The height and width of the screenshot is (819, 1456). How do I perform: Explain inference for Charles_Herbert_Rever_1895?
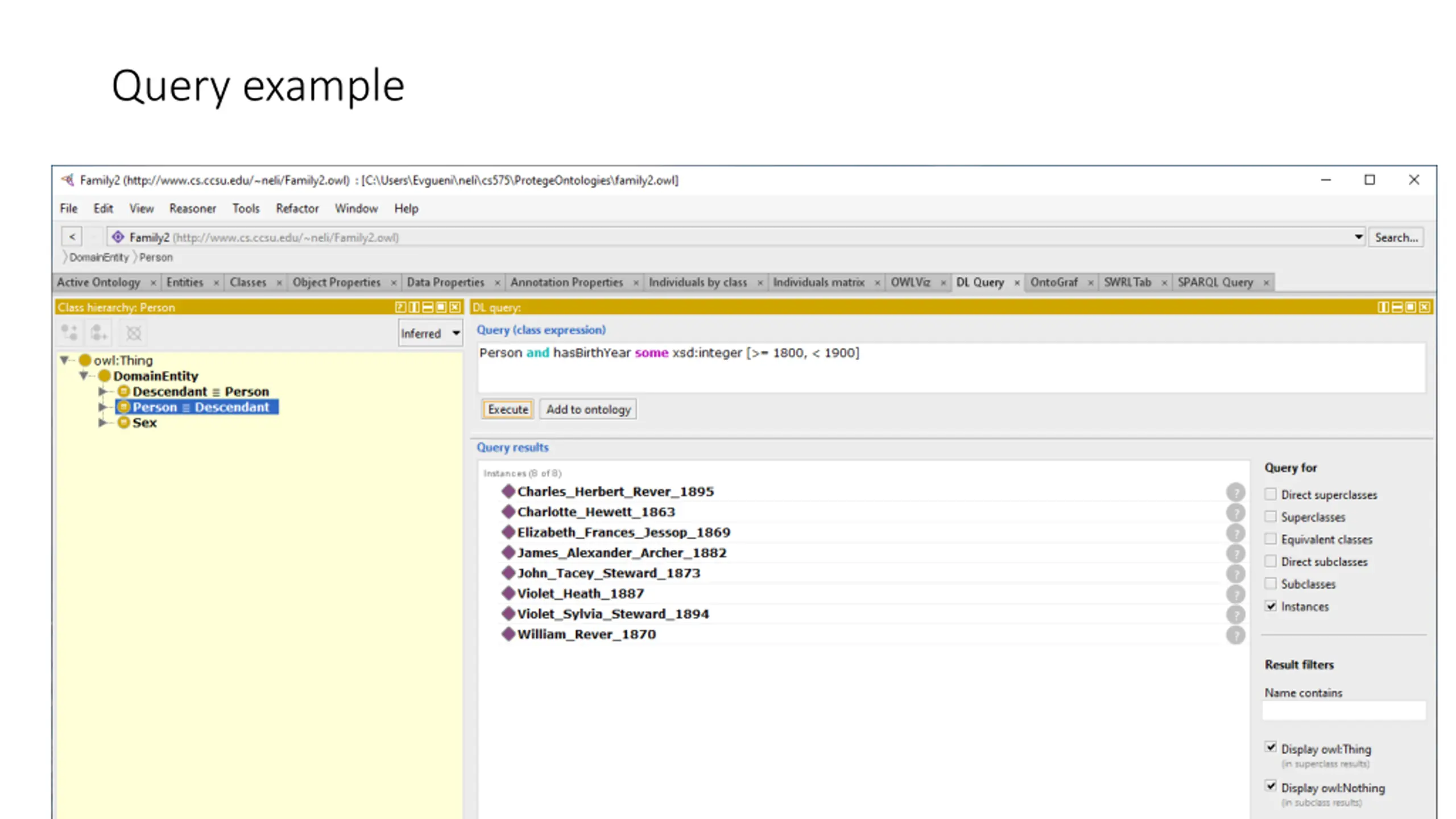coord(1235,492)
